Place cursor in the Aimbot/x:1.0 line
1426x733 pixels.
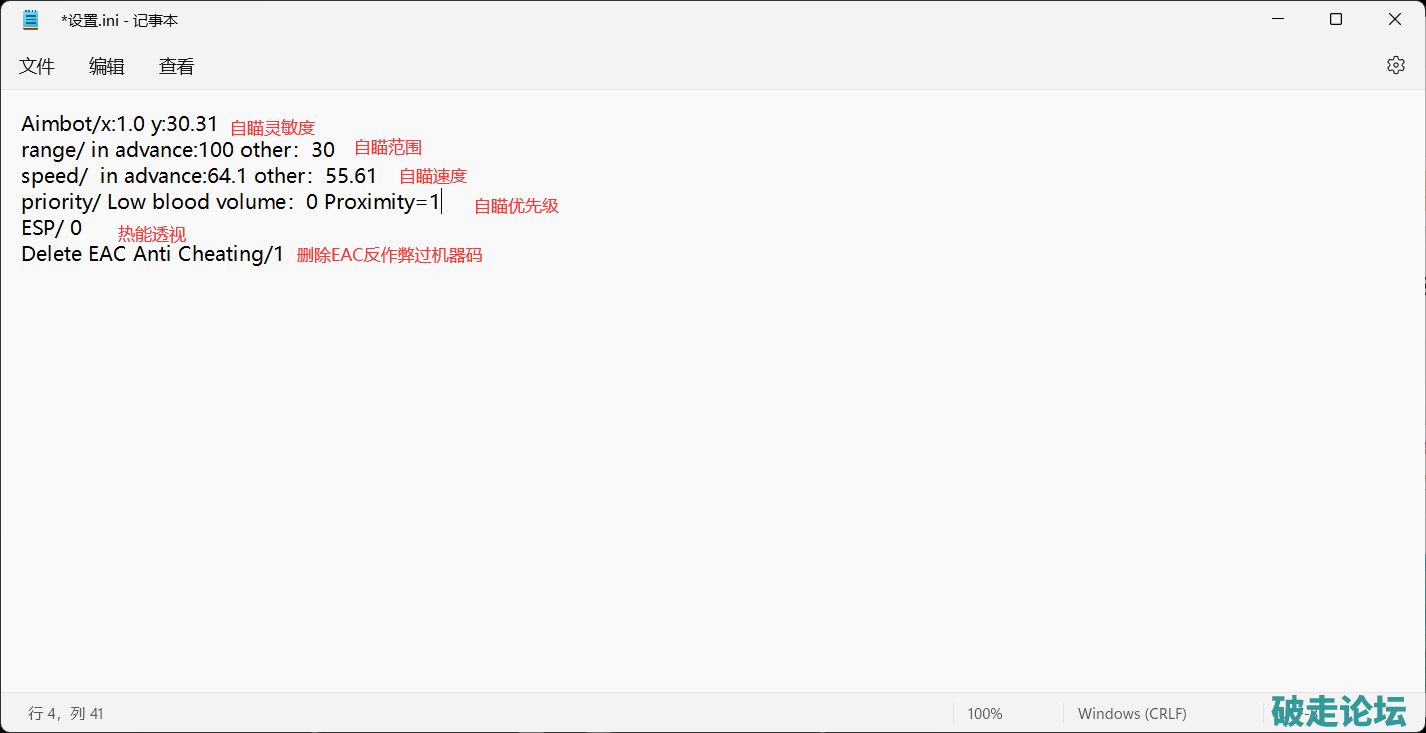[119, 124]
